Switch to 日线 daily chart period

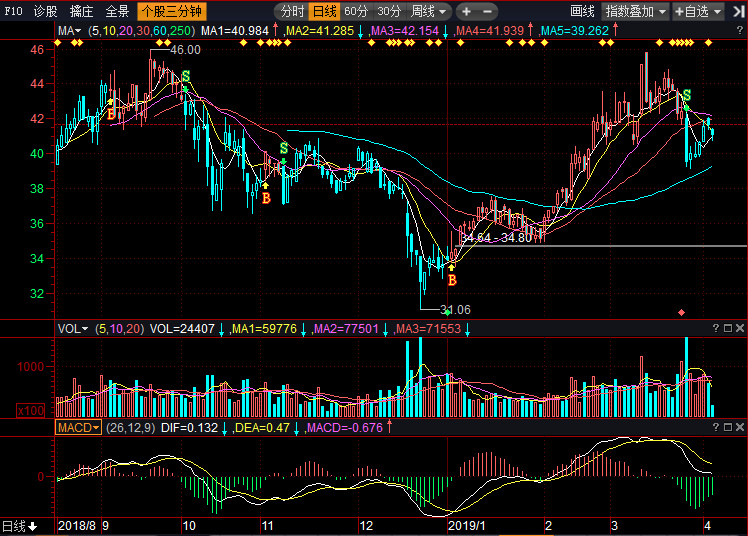324,11
